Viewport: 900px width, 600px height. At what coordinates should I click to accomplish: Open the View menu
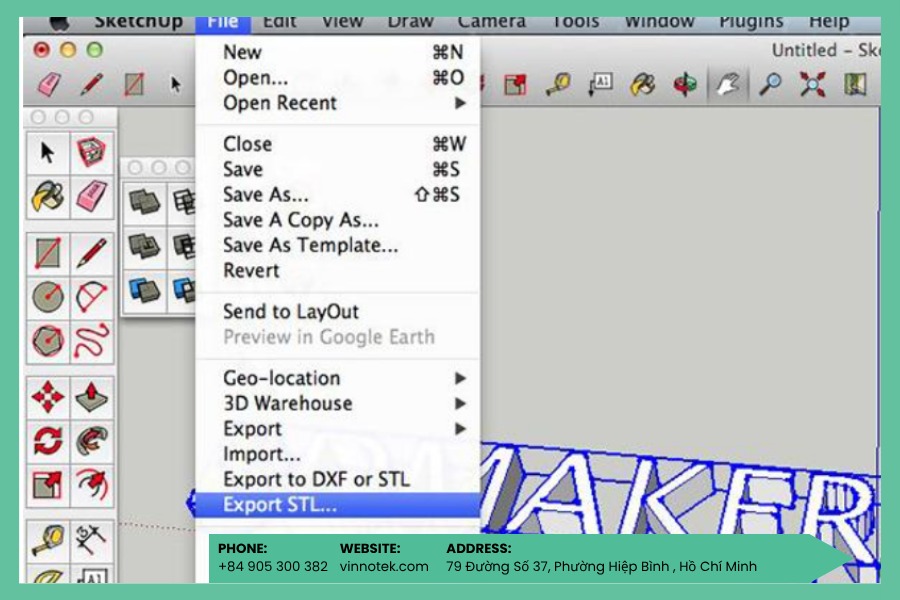[x=343, y=23]
